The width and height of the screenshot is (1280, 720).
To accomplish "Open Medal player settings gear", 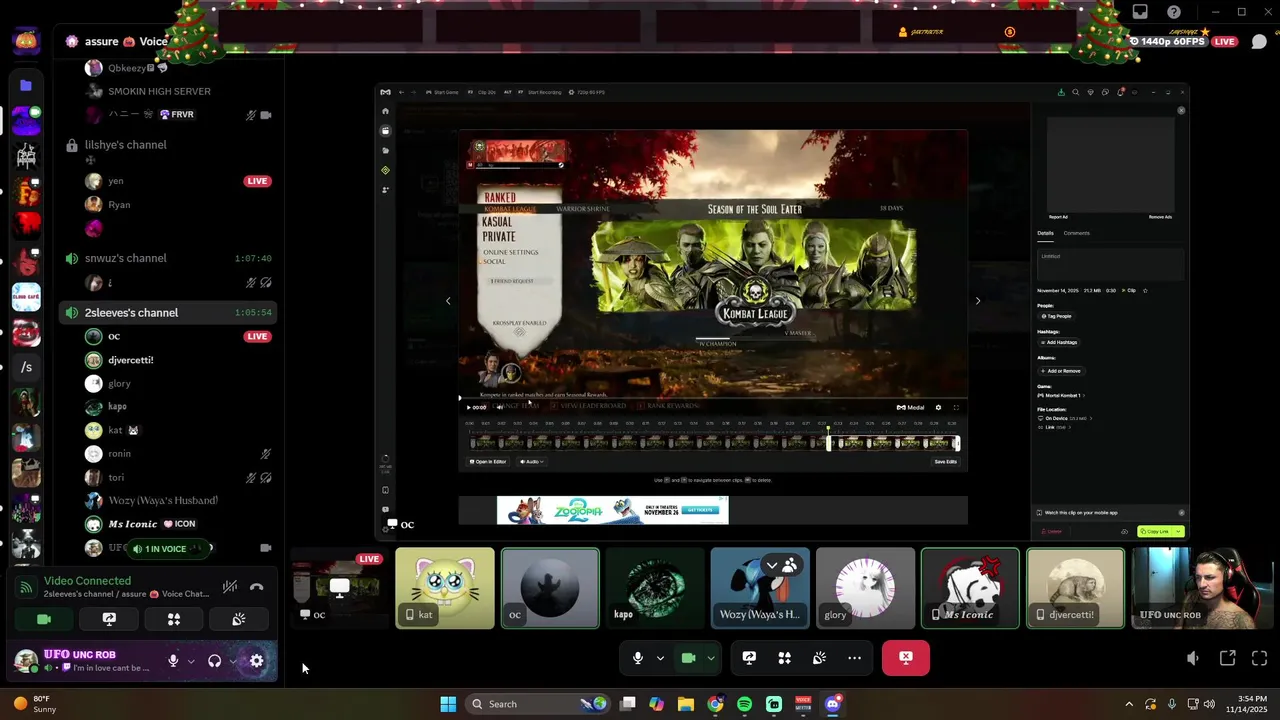I will (938, 407).
